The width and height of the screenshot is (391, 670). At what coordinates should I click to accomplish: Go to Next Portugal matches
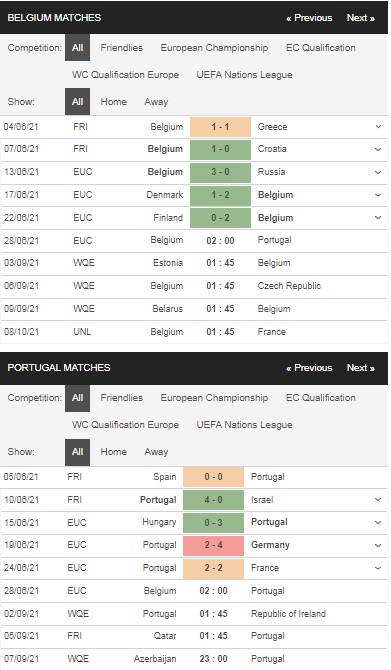tap(361, 368)
